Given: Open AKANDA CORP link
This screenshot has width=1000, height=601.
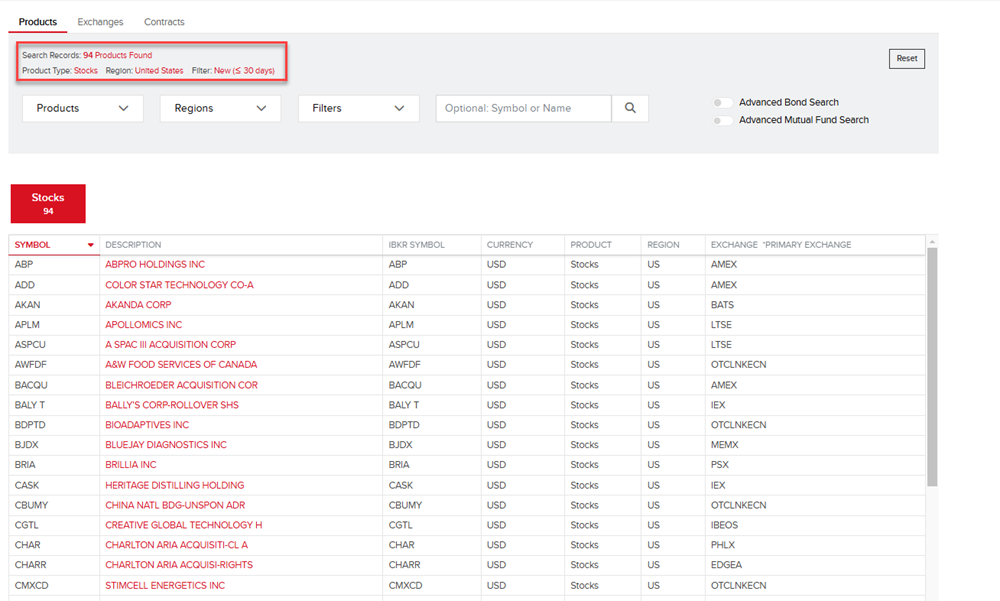Looking at the screenshot, I should [x=138, y=305].
